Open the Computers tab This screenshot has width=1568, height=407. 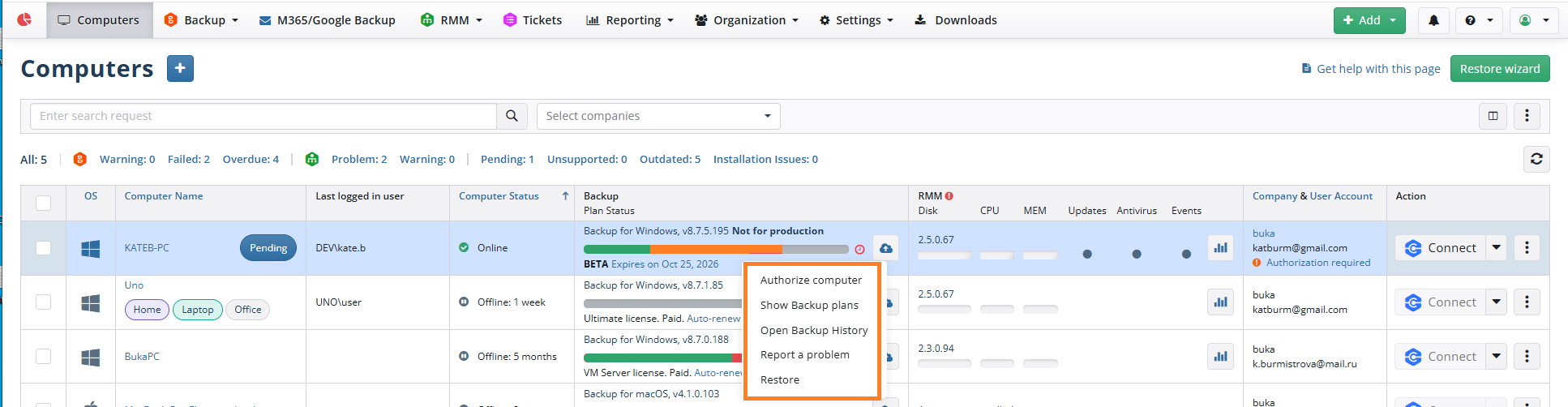coord(99,20)
